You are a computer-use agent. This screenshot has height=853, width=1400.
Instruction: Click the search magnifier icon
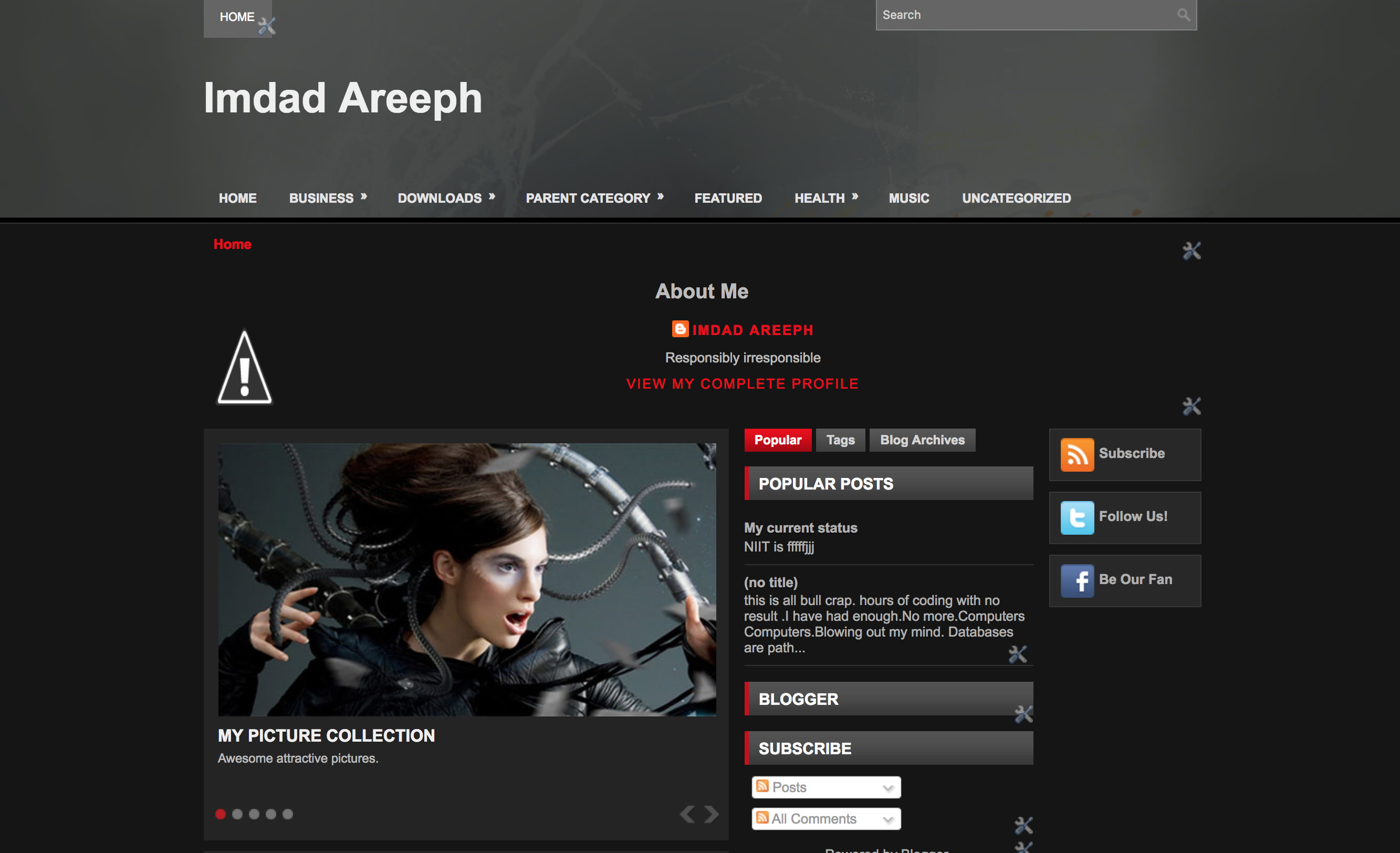point(1183,15)
